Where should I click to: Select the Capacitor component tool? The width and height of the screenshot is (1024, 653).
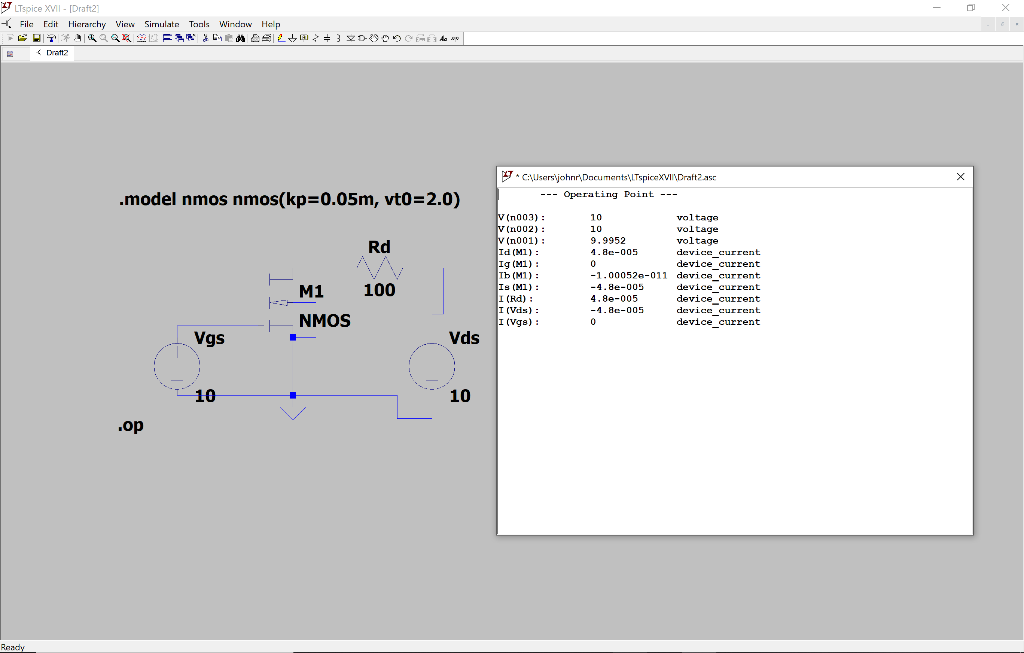327,39
